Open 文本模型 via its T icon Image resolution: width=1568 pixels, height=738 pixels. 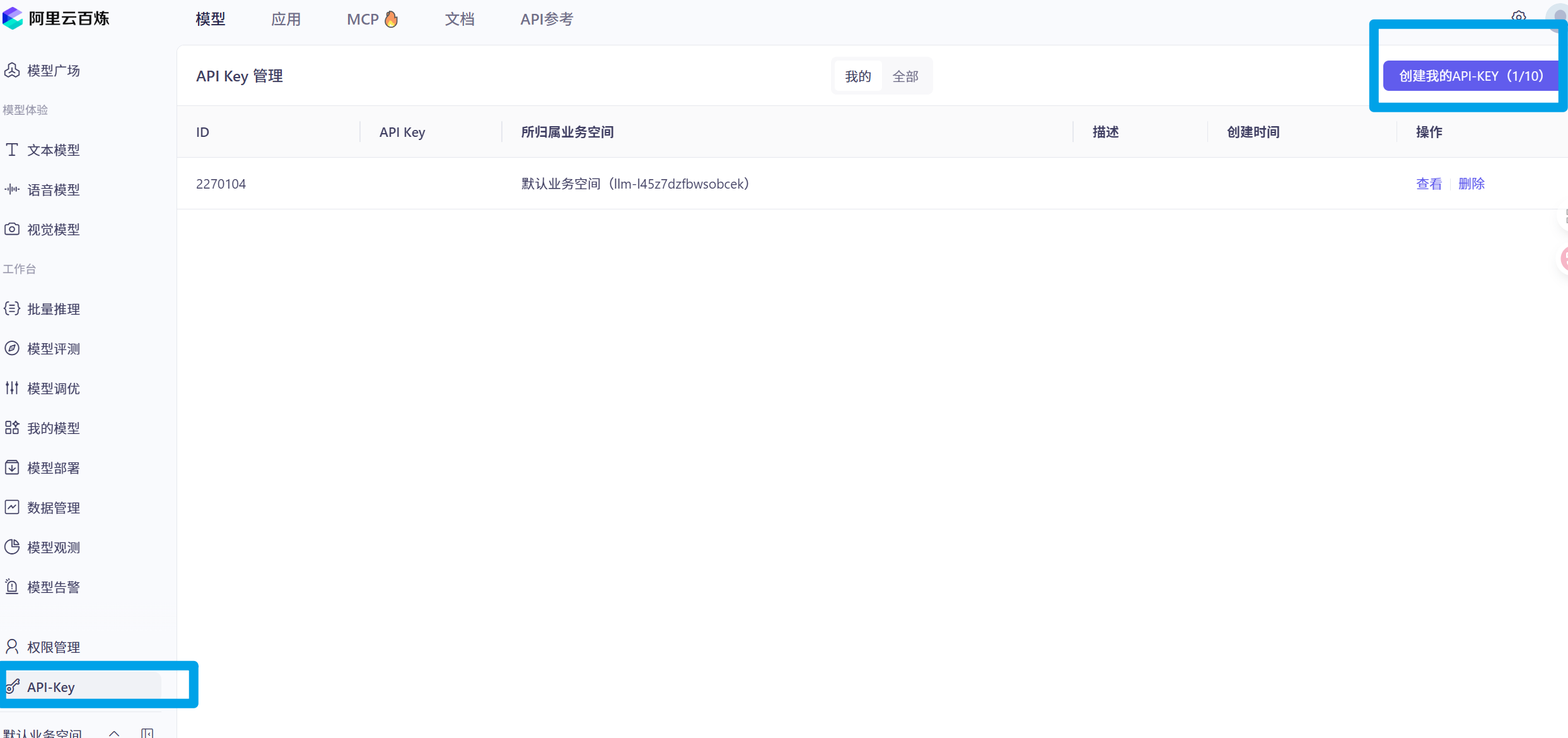click(12, 149)
